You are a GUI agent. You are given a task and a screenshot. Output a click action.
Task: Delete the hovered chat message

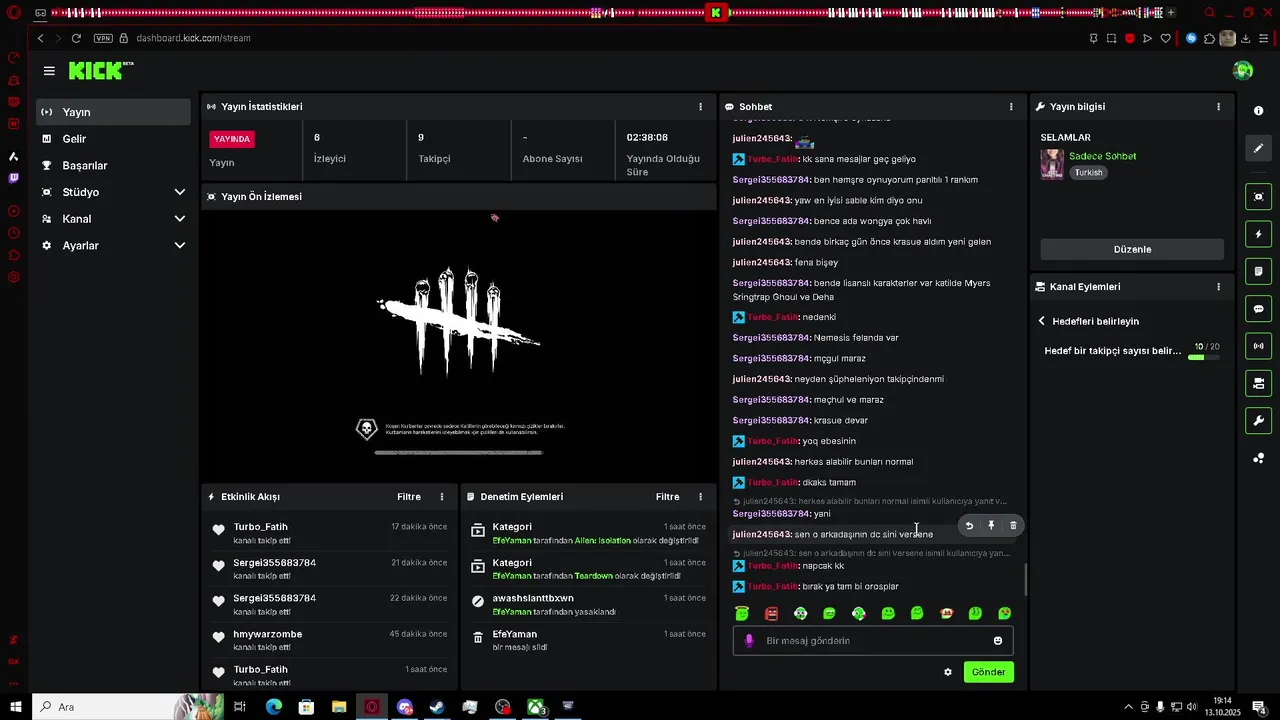1013,525
